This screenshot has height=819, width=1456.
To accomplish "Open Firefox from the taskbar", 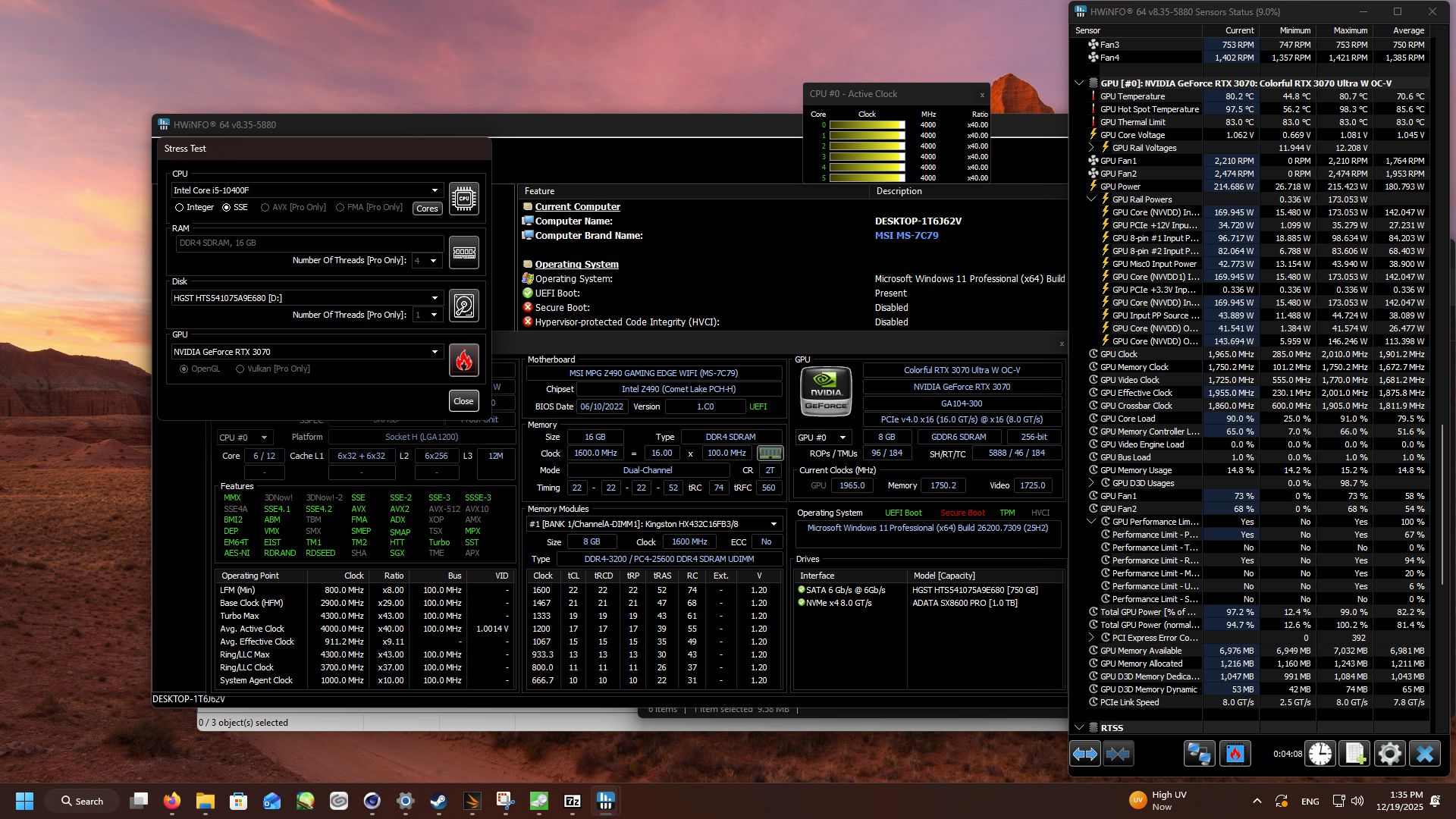I will (172, 801).
